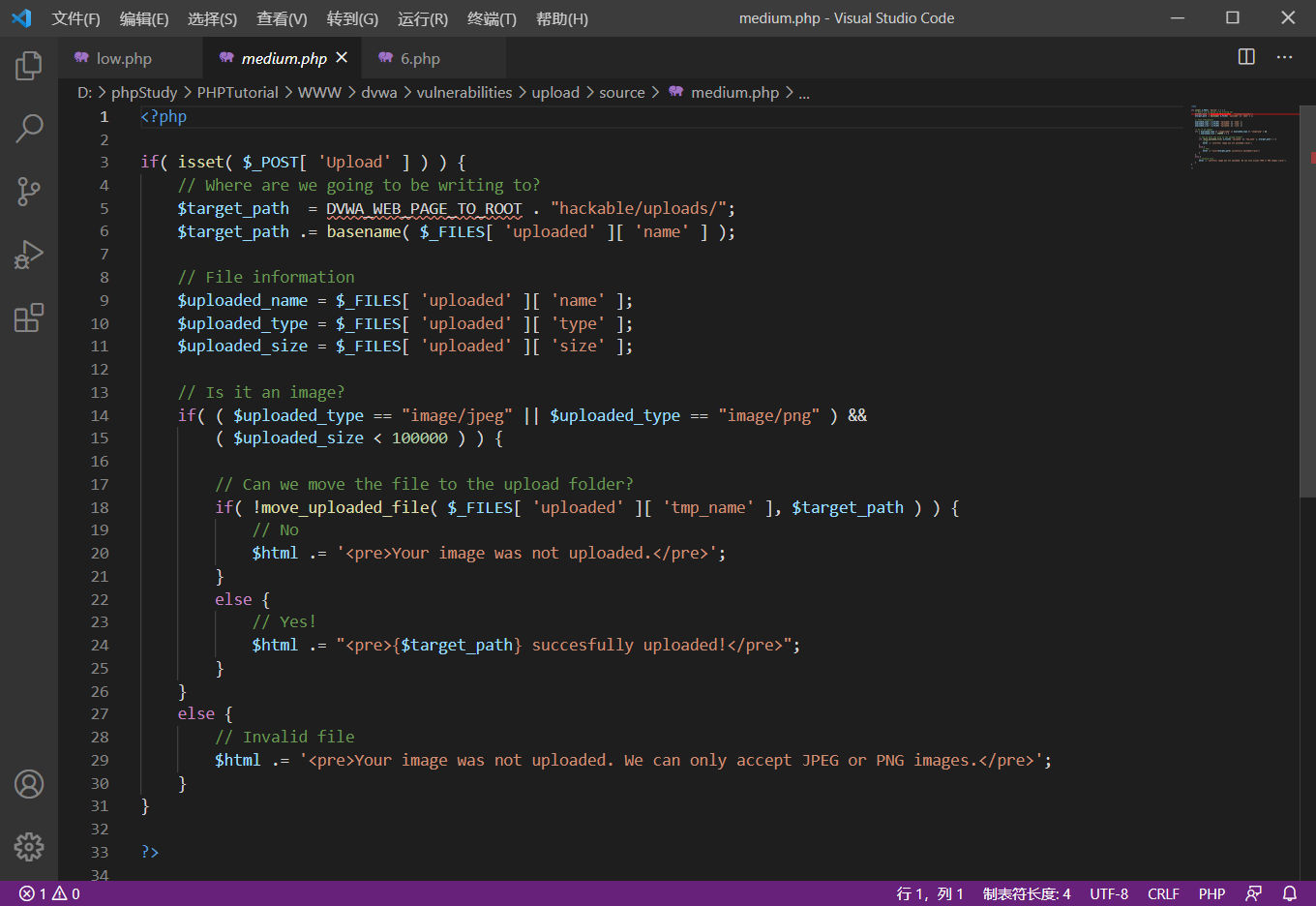
Task: Open editor More Actions ellipsis menu
Action: 1284,57
